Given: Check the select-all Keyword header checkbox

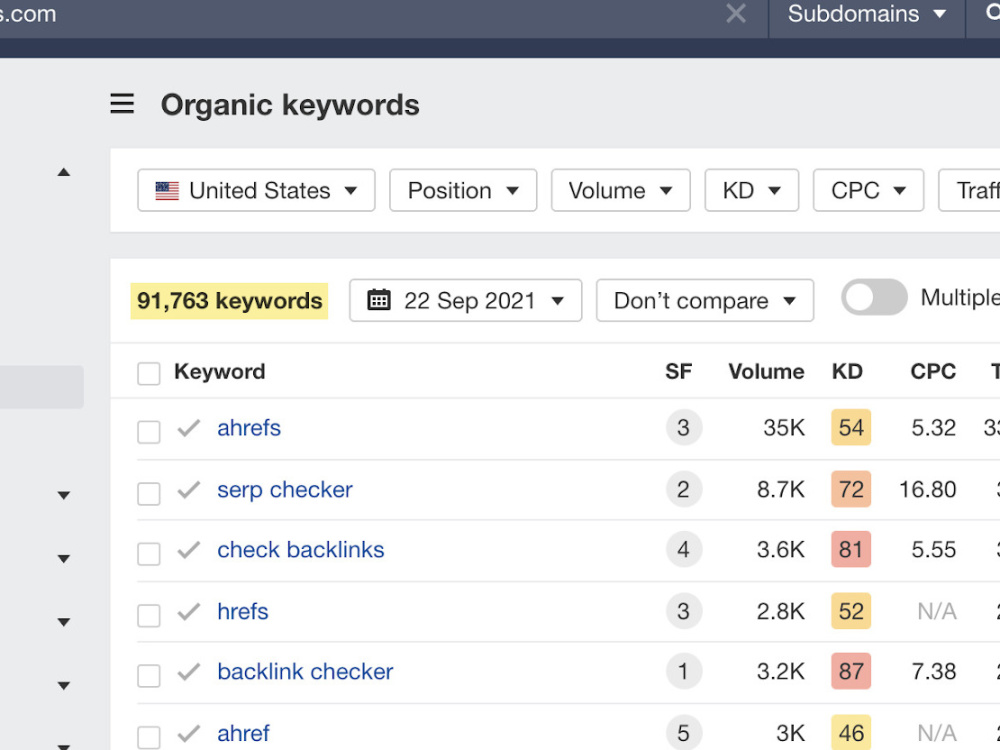Looking at the screenshot, I should point(149,373).
